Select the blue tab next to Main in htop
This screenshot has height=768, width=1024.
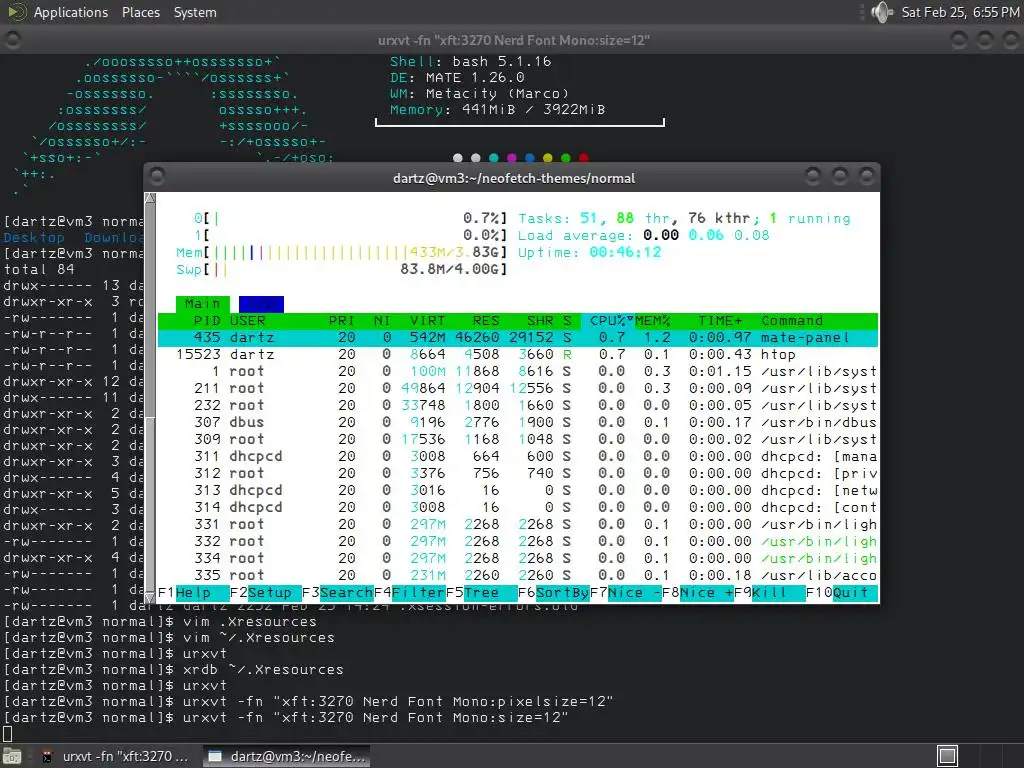coord(261,304)
